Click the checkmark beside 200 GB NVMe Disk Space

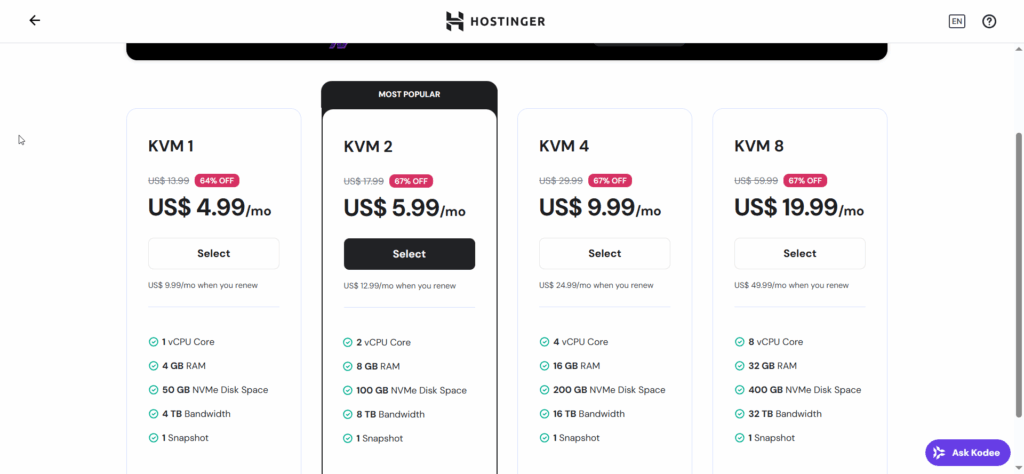[x=544, y=390]
